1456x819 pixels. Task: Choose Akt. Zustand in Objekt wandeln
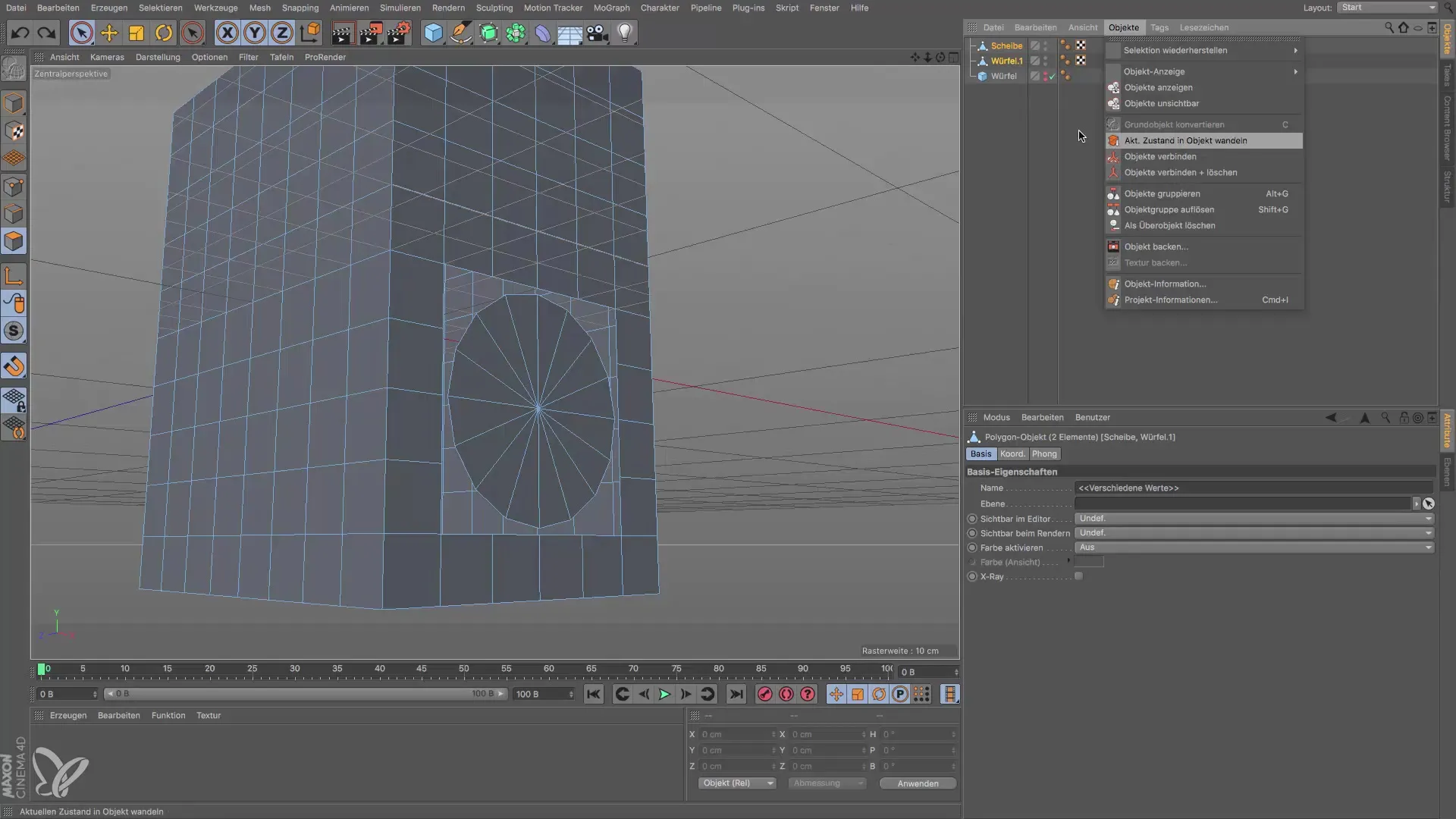point(1204,140)
